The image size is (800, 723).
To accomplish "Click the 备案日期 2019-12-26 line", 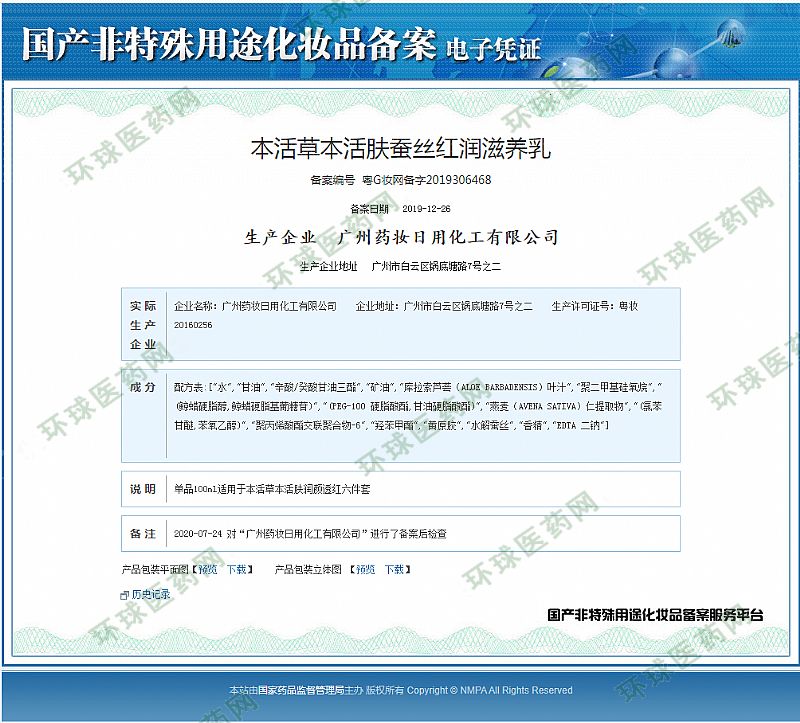I will point(400,209).
